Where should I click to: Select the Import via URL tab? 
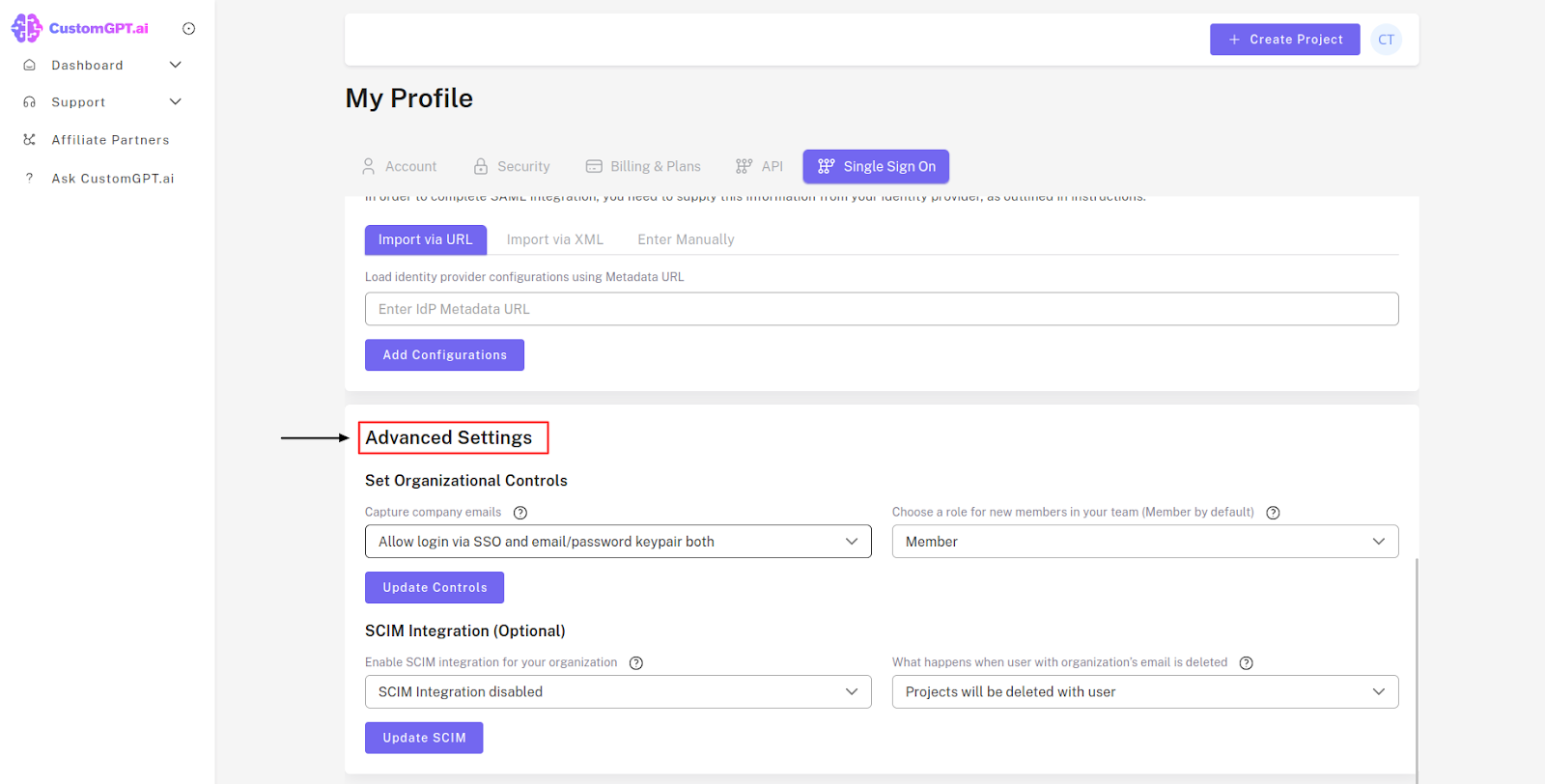[426, 239]
